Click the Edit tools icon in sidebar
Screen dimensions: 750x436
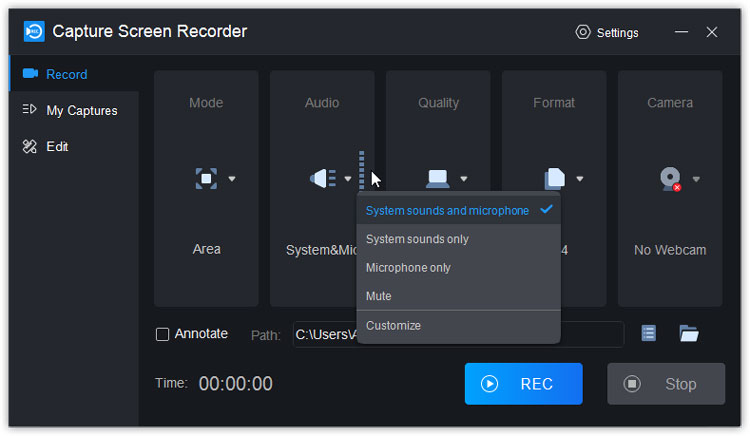point(30,146)
